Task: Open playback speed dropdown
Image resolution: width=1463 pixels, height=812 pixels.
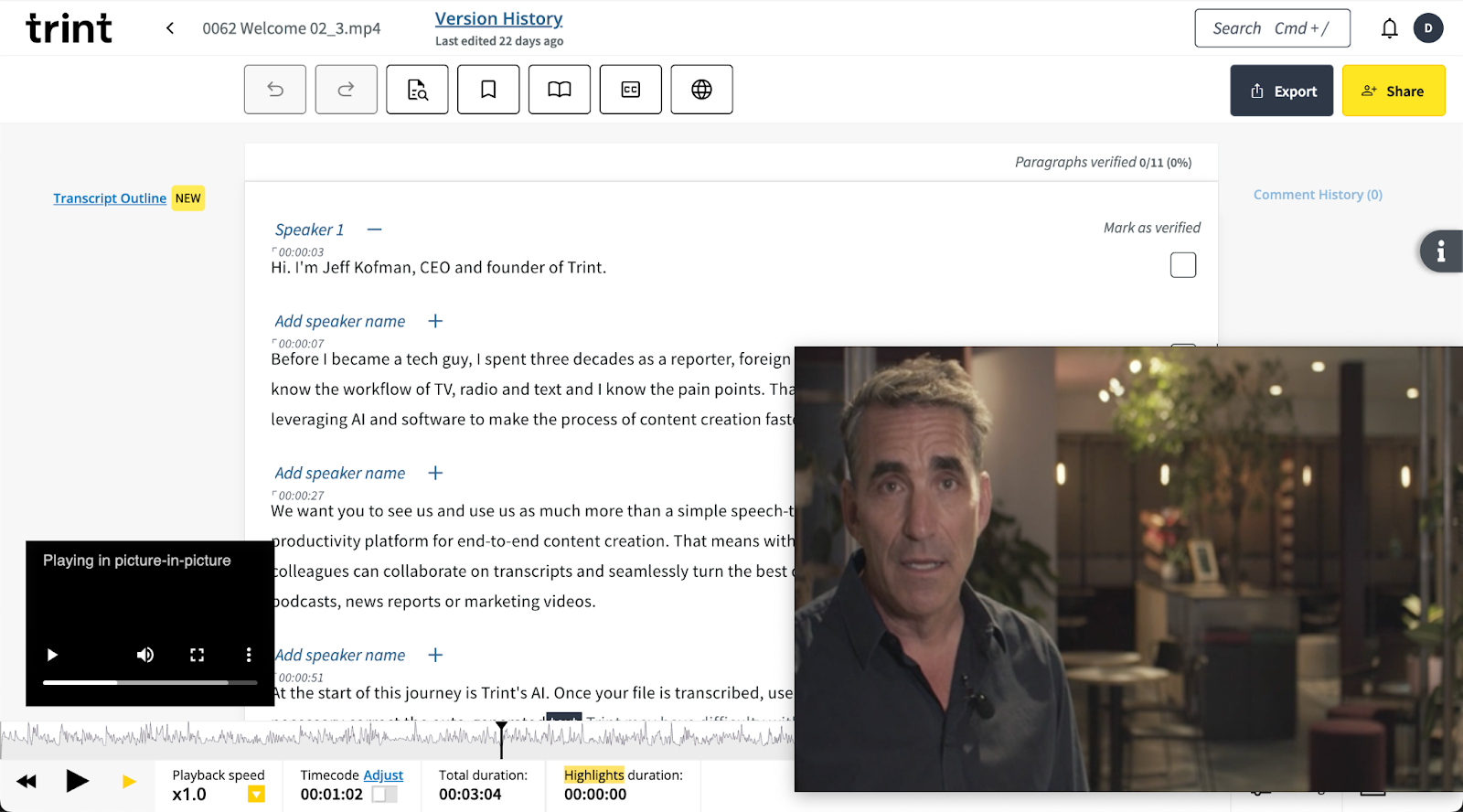Action: 257,795
